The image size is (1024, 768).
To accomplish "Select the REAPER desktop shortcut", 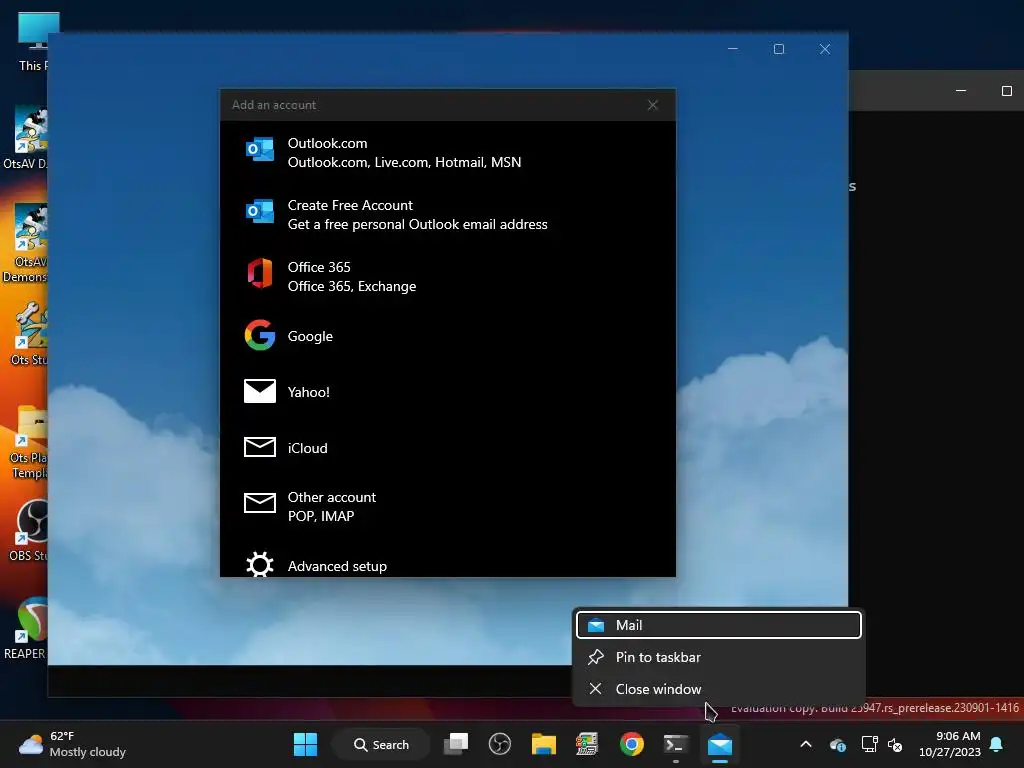I will pos(25,627).
